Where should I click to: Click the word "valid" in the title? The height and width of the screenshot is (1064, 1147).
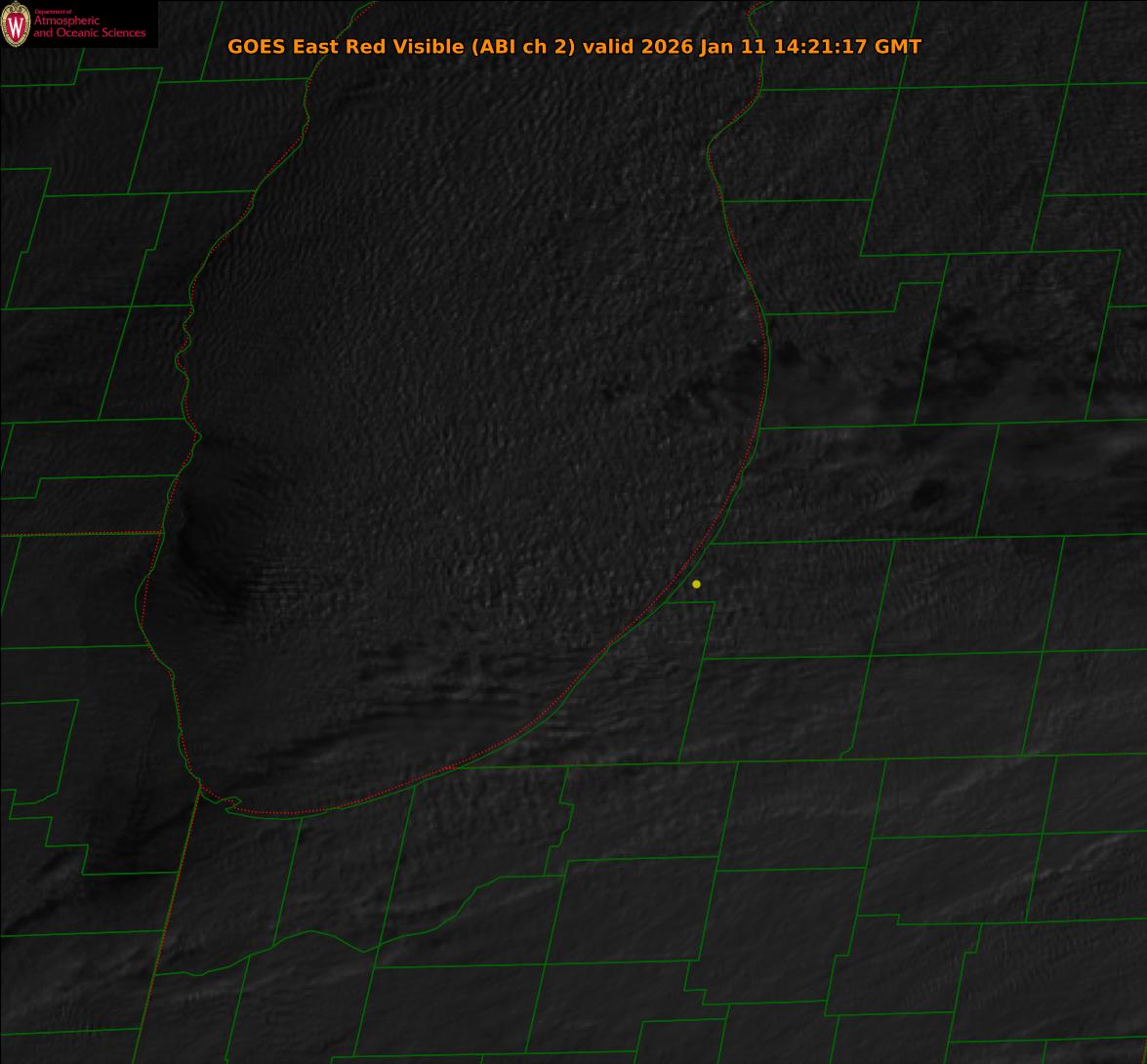[608, 47]
